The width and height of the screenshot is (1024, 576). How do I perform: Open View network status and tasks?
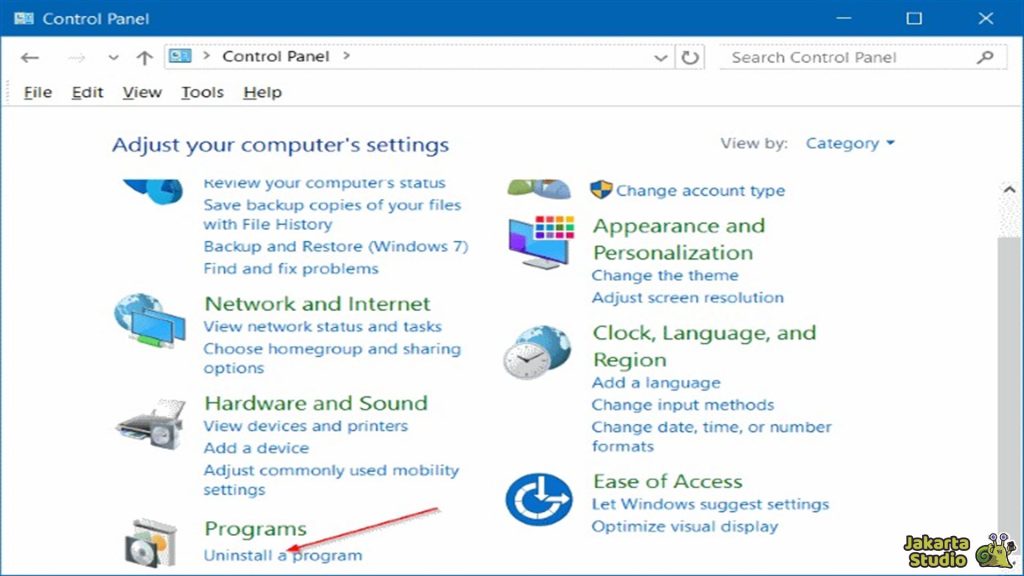point(322,327)
